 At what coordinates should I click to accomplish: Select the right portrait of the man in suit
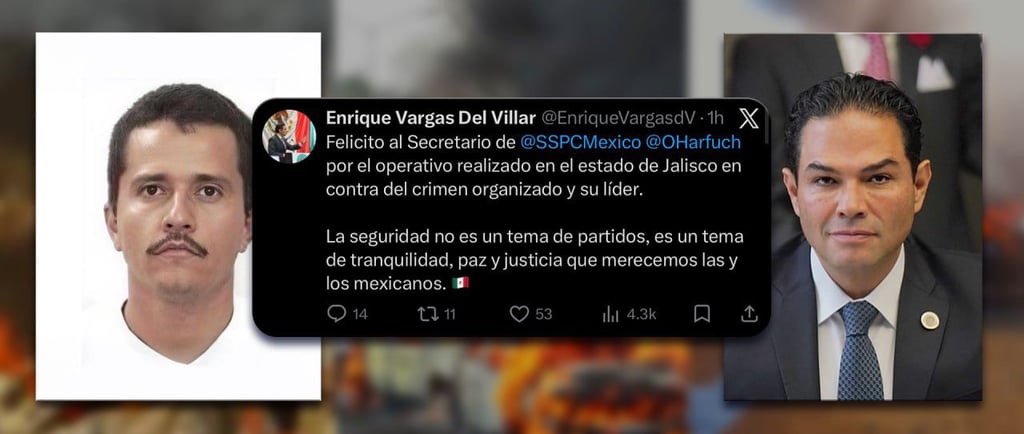(x=853, y=217)
